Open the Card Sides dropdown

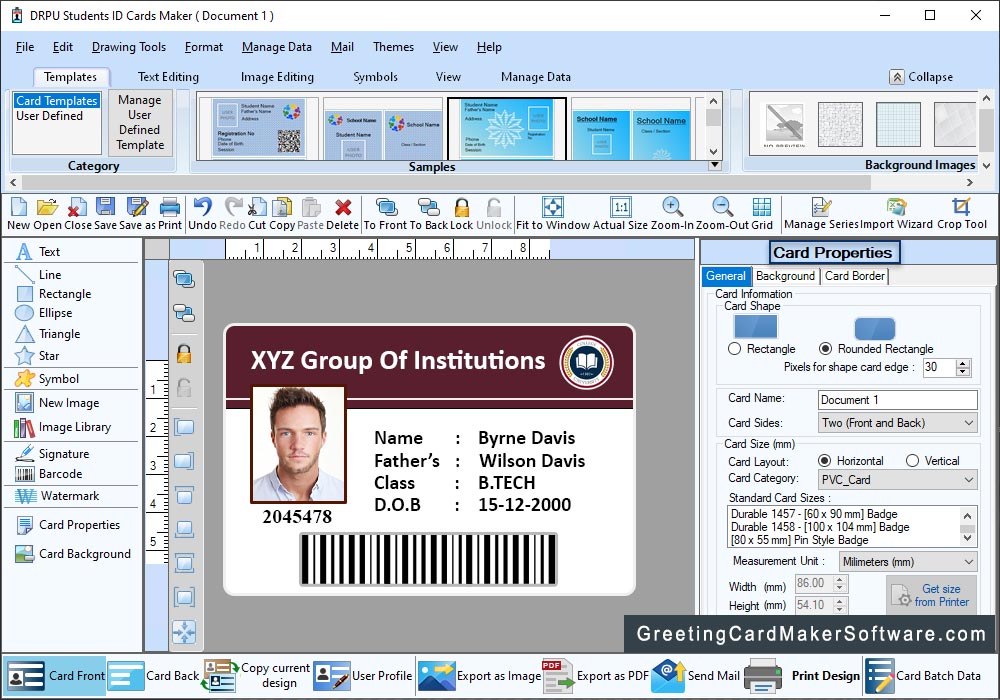[897, 423]
